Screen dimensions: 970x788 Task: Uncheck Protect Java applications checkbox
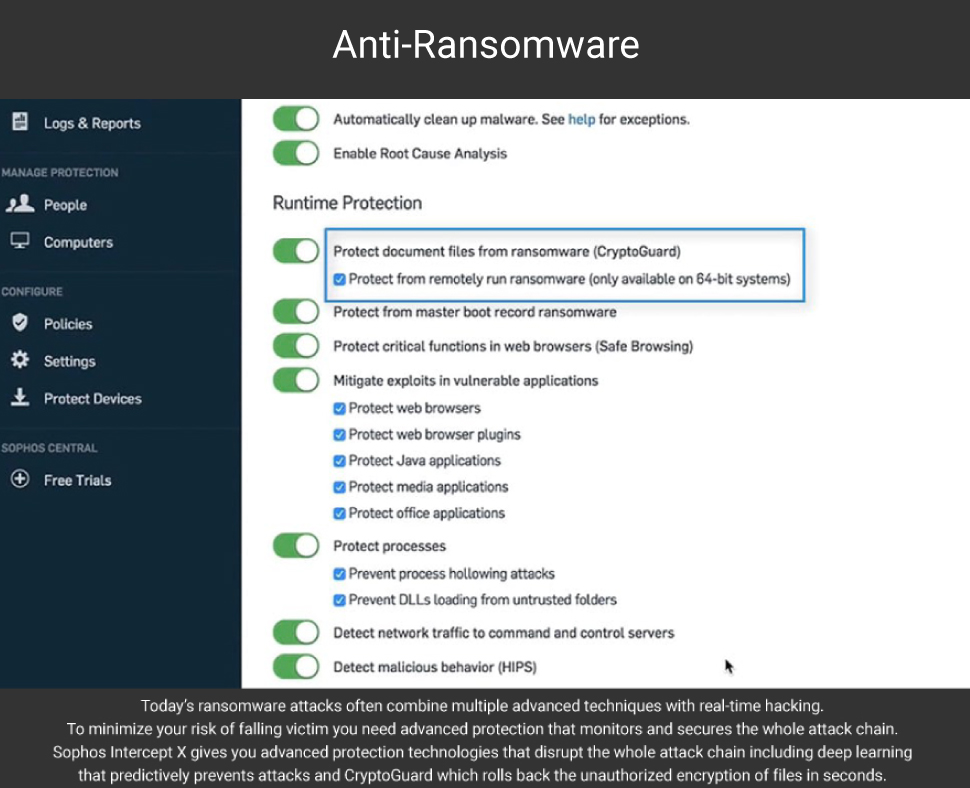pos(339,461)
